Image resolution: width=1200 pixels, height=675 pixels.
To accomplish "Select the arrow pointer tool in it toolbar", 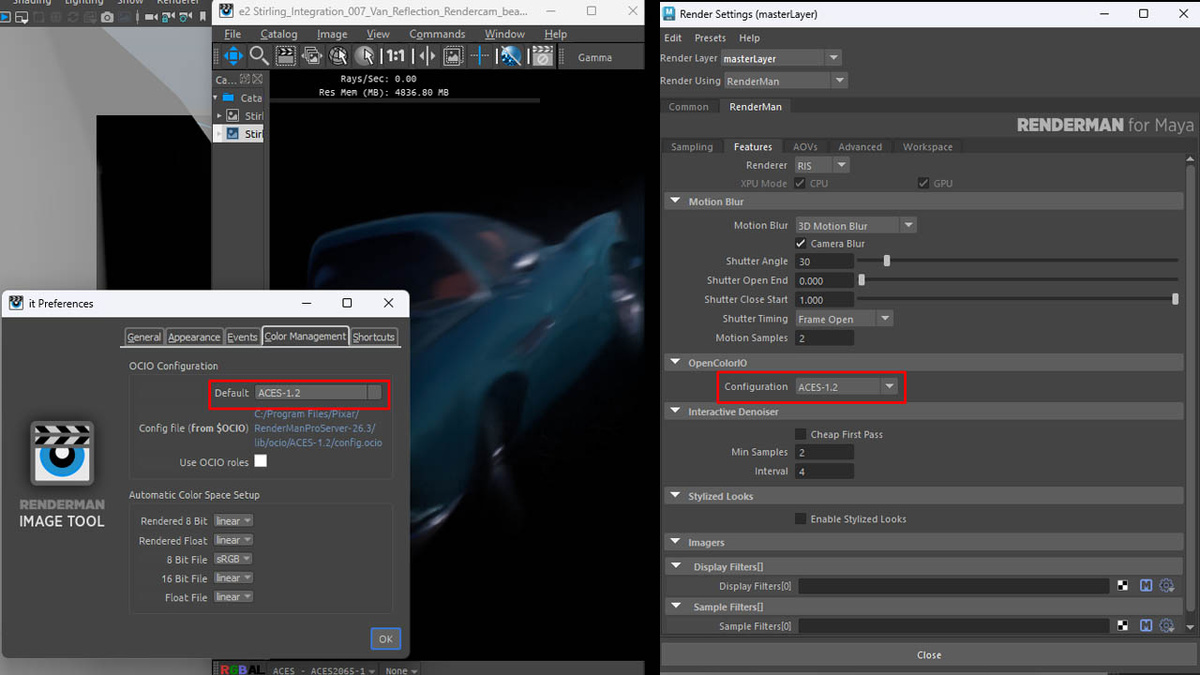I will (x=365, y=57).
